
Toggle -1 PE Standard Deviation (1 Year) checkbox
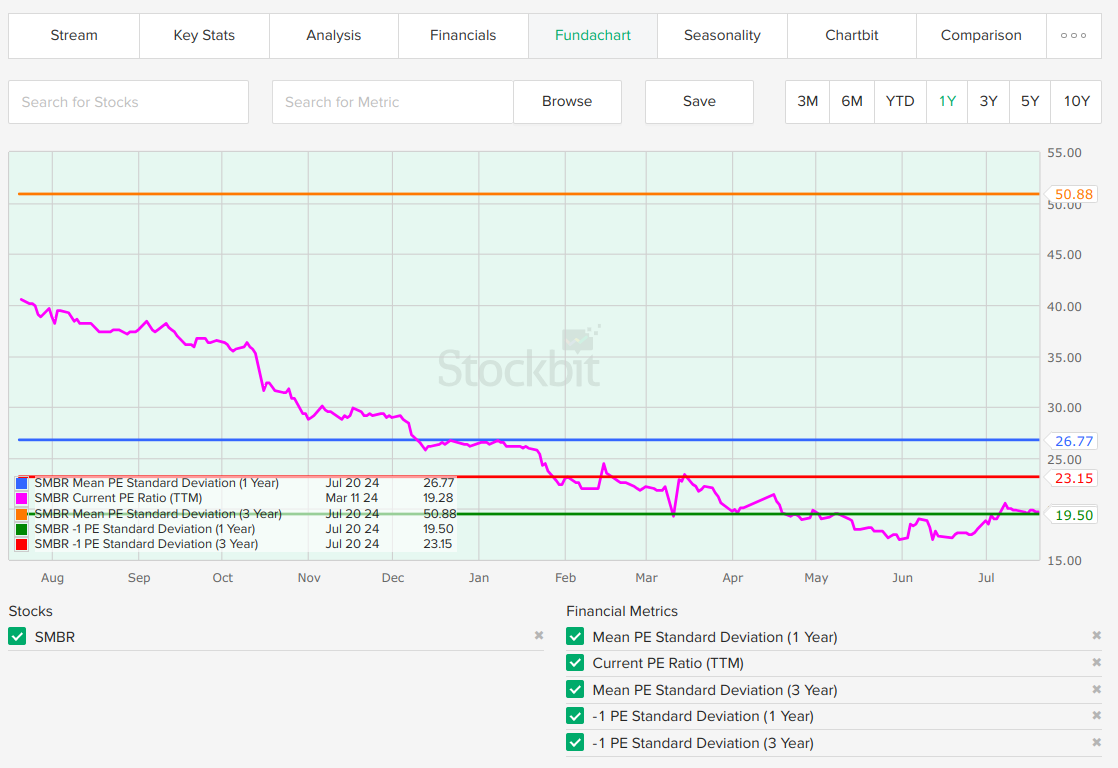575,716
